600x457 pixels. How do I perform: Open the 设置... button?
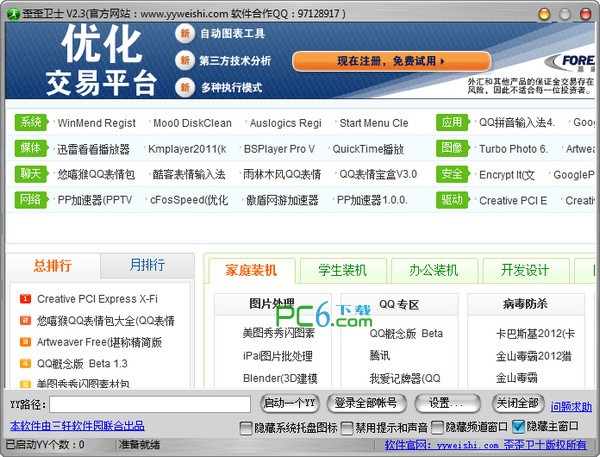(x=447, y=403)
